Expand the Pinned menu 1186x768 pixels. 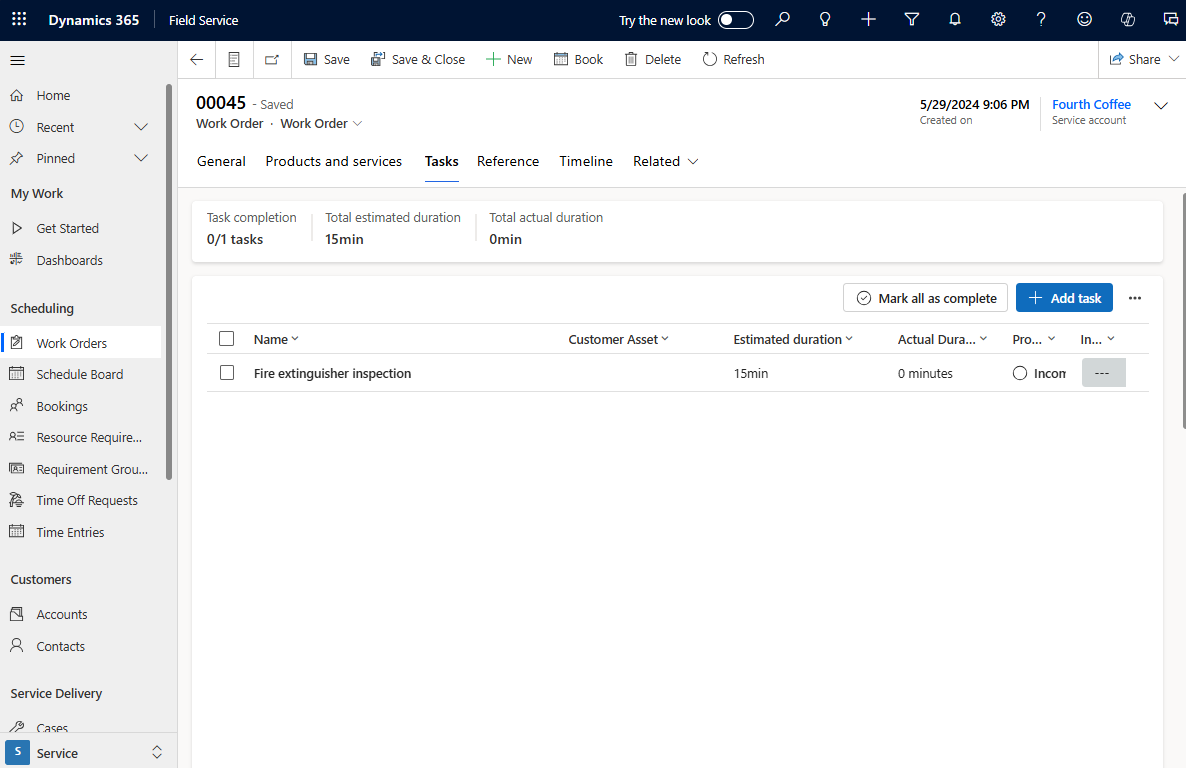141,158
